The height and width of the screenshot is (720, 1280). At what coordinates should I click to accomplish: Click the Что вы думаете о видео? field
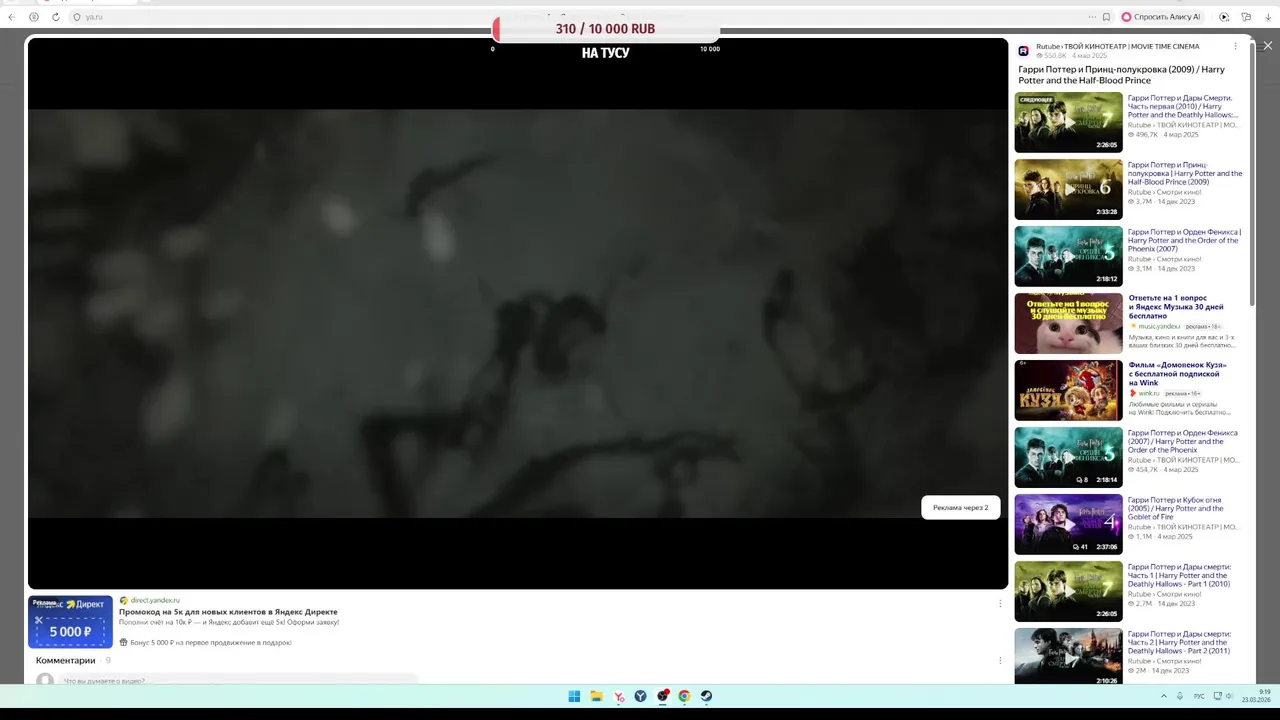(x=238, y=680)
